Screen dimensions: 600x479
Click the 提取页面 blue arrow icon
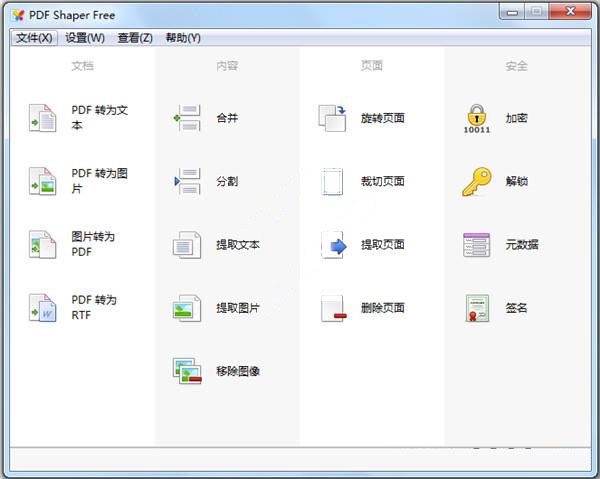coord(334,245)
